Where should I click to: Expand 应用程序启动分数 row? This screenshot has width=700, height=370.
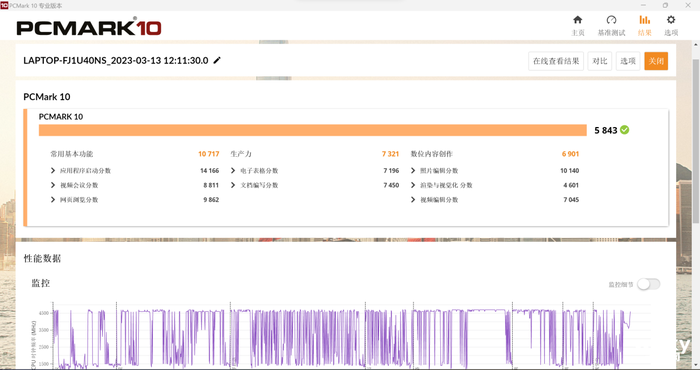53,170
